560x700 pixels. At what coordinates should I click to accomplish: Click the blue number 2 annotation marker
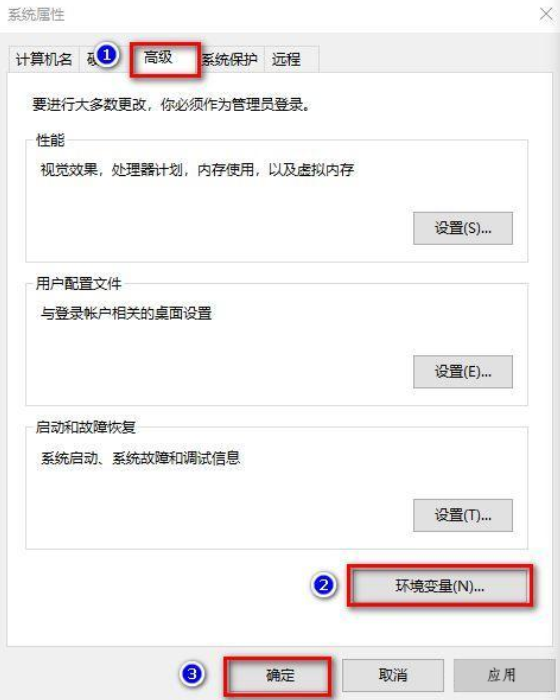[324, 585]
